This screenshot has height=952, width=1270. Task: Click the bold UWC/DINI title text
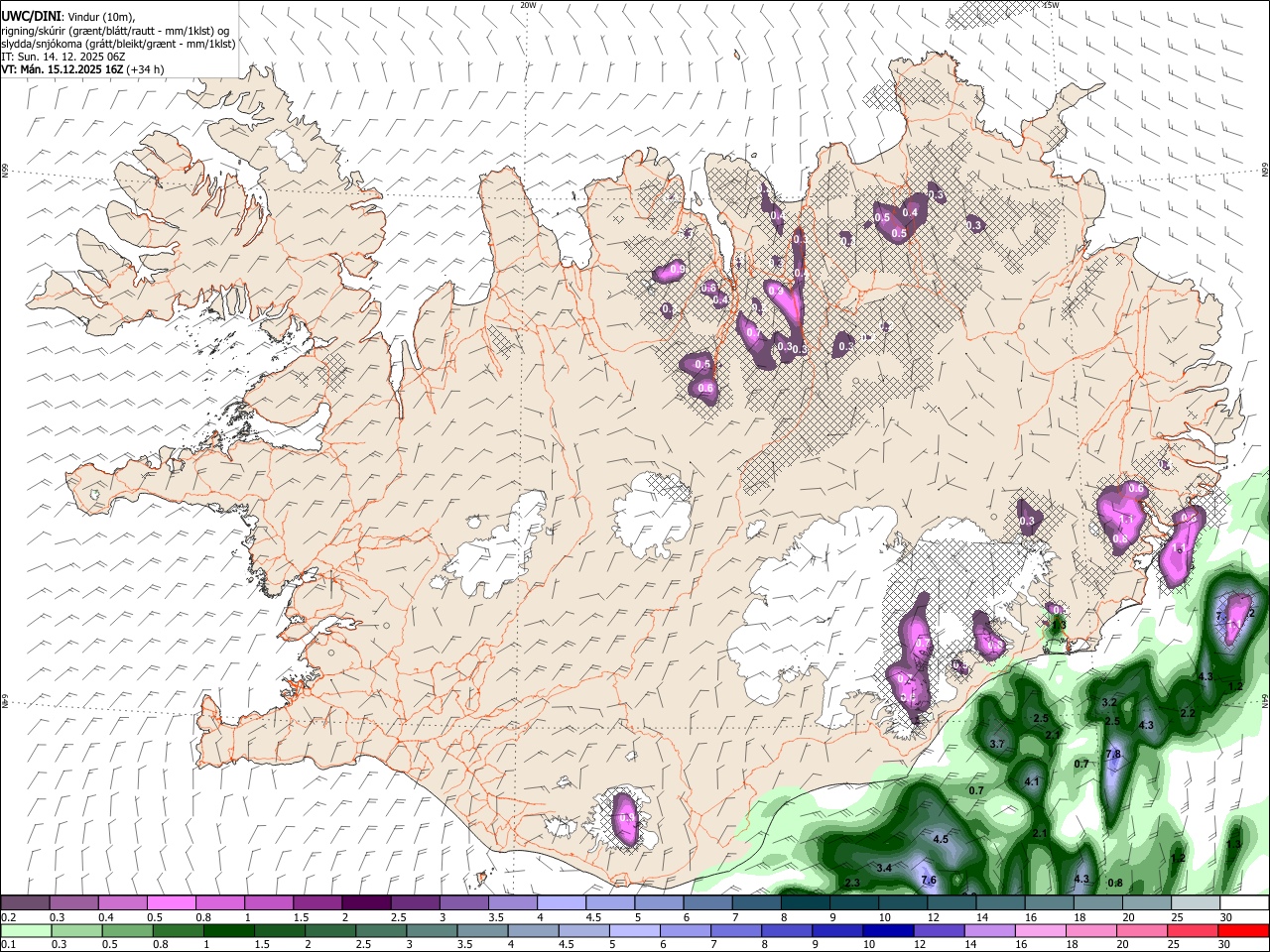click(30, 16)
